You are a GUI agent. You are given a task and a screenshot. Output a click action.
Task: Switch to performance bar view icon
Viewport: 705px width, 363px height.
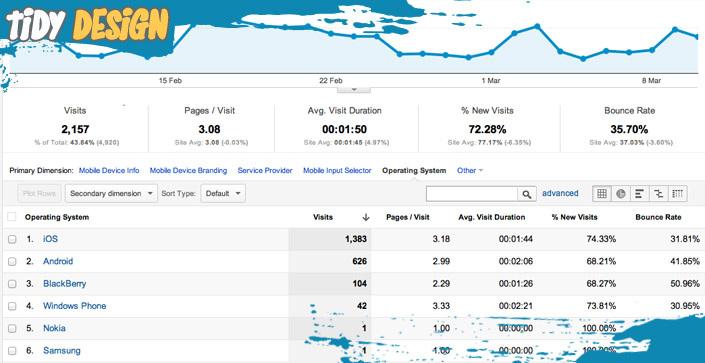pyautogui.click(x=639, y=194)
